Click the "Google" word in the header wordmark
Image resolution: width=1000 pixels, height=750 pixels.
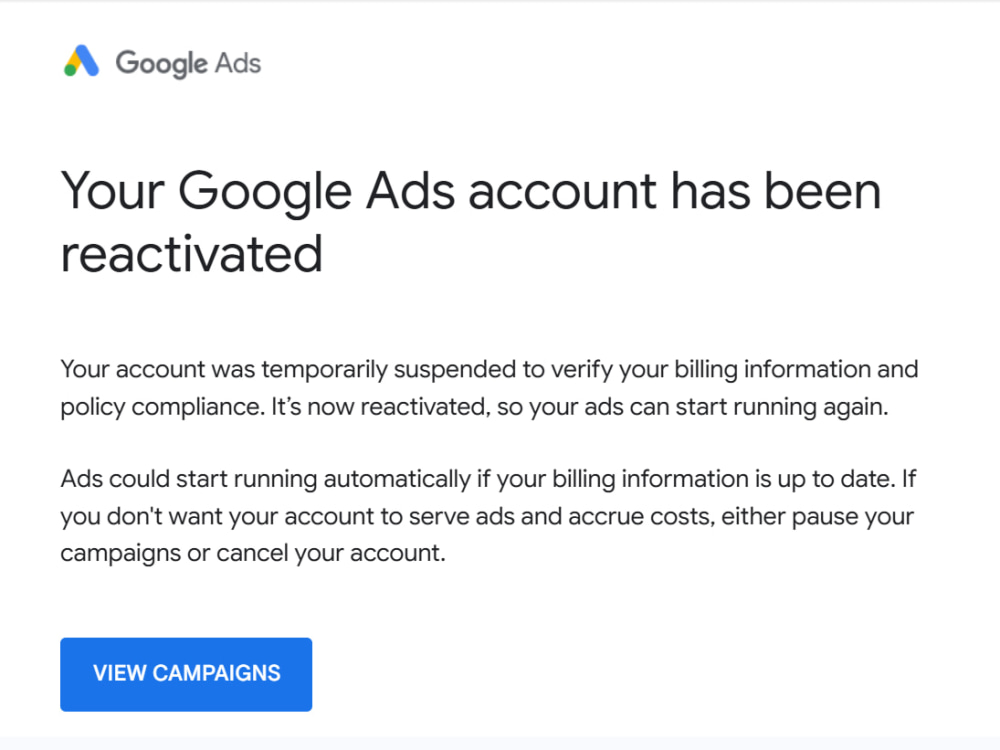[161, 64]
